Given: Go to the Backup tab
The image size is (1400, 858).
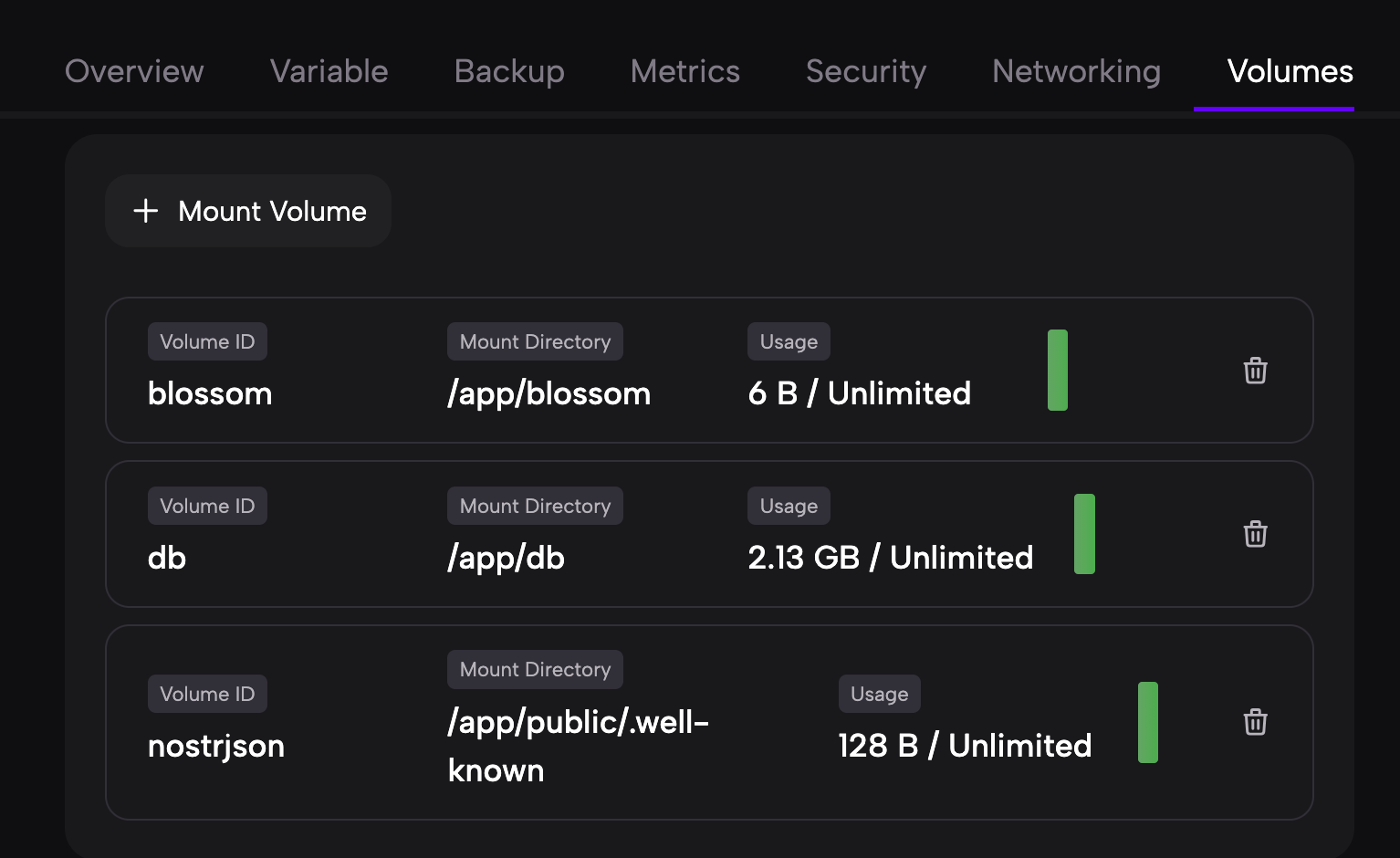Looking at the screenshot, I should click(x=509, y=71).
